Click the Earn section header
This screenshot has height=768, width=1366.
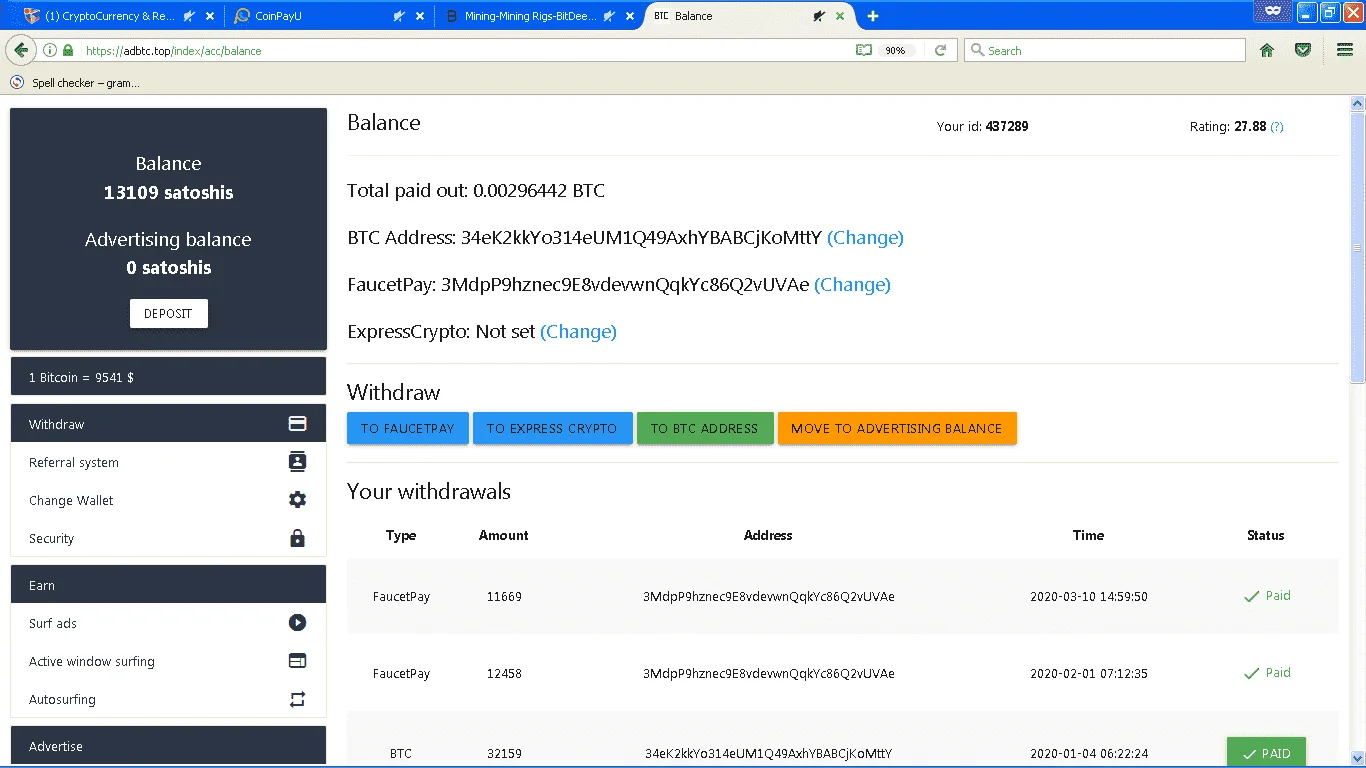pyautogui.click(x=168, y=585)
